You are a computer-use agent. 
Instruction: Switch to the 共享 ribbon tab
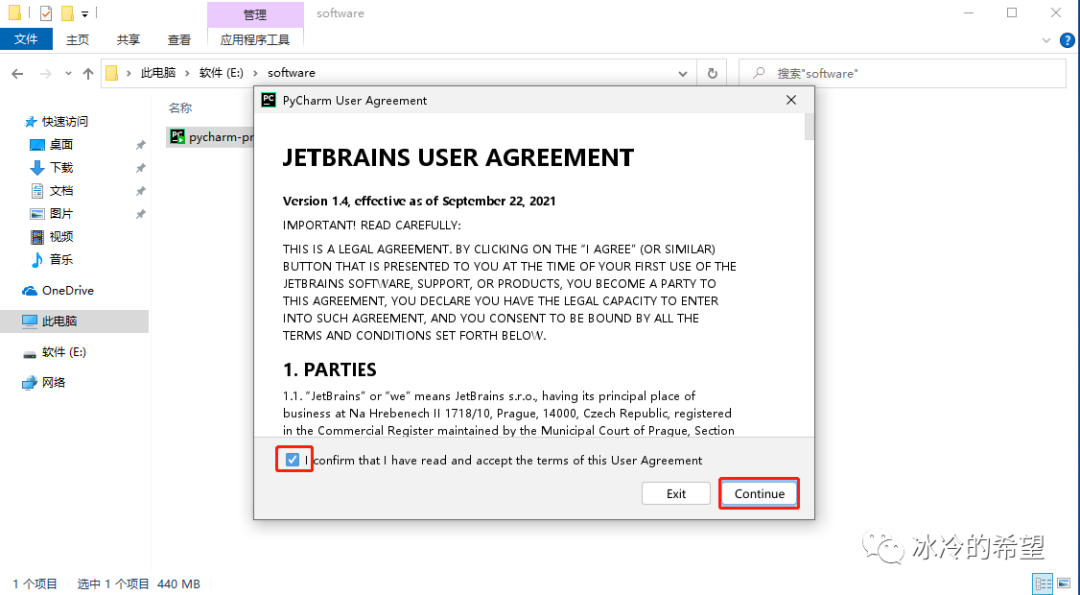pos(128,40)
